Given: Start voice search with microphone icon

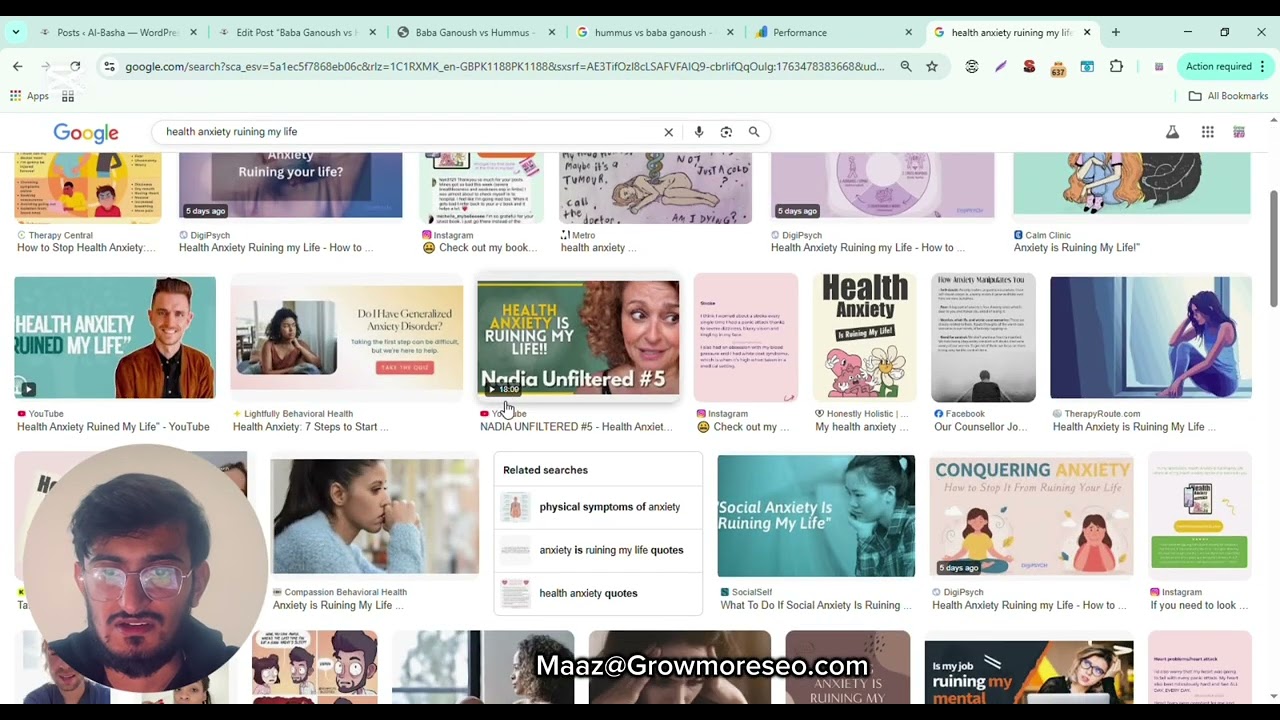Looking at the screenshot, I should click(699, 132).
